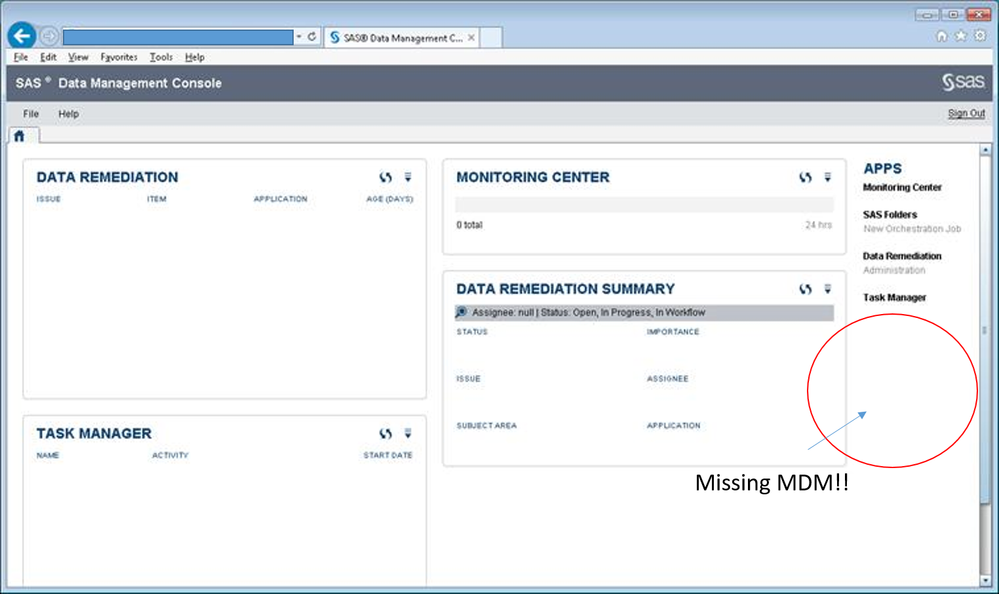999x594 pixels.
Task: Open Data Remediation in Apps list
Action: 902,256
